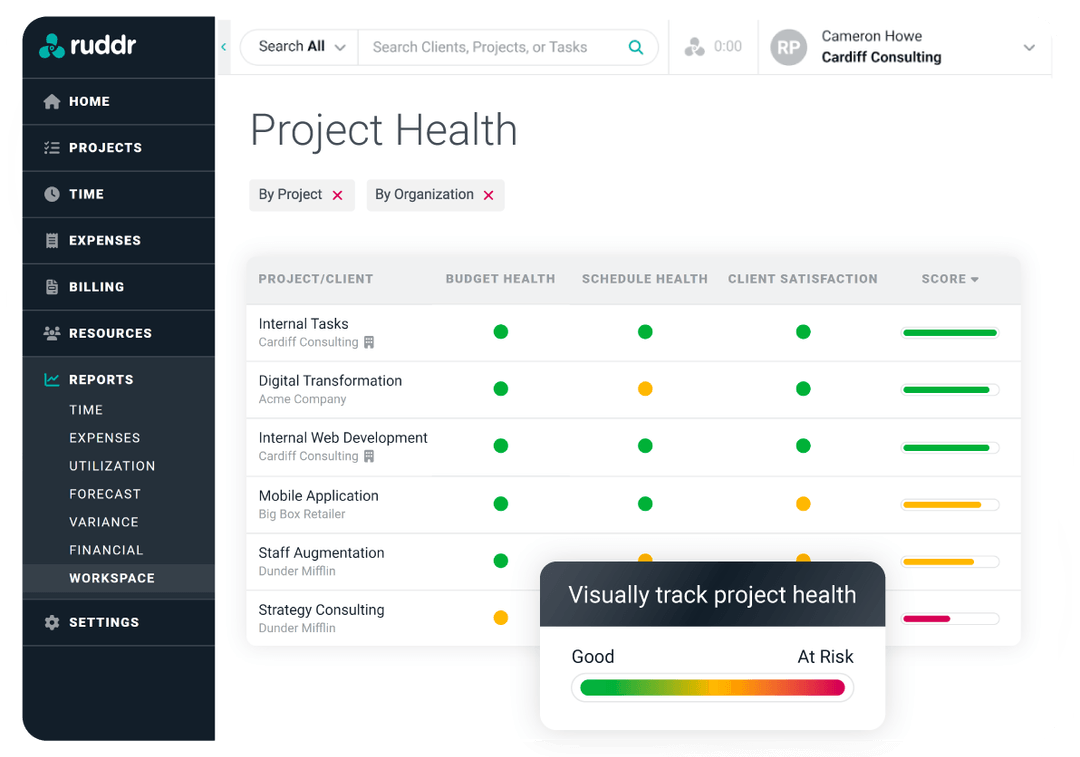This screenshot has height=757, width=1080.
Task: Switch to the Workspace report section
Action: 112,578
